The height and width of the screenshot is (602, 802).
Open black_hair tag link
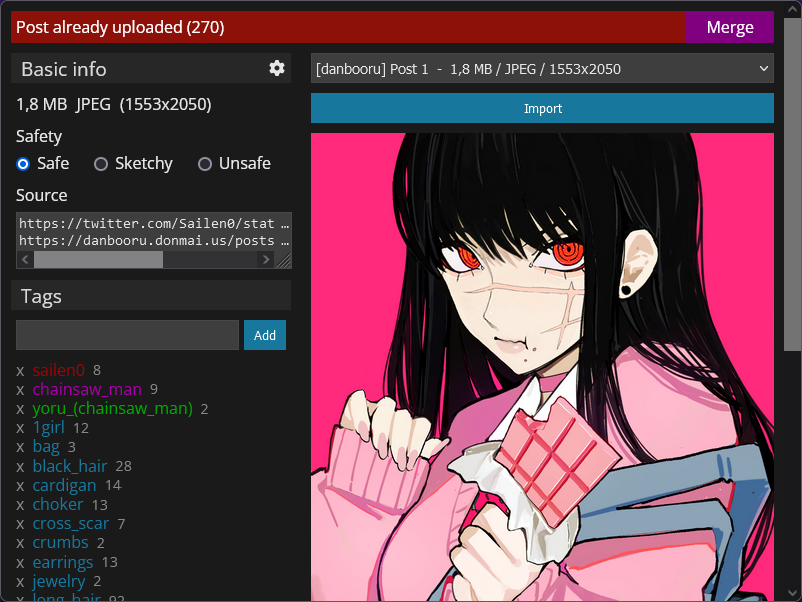70,466
